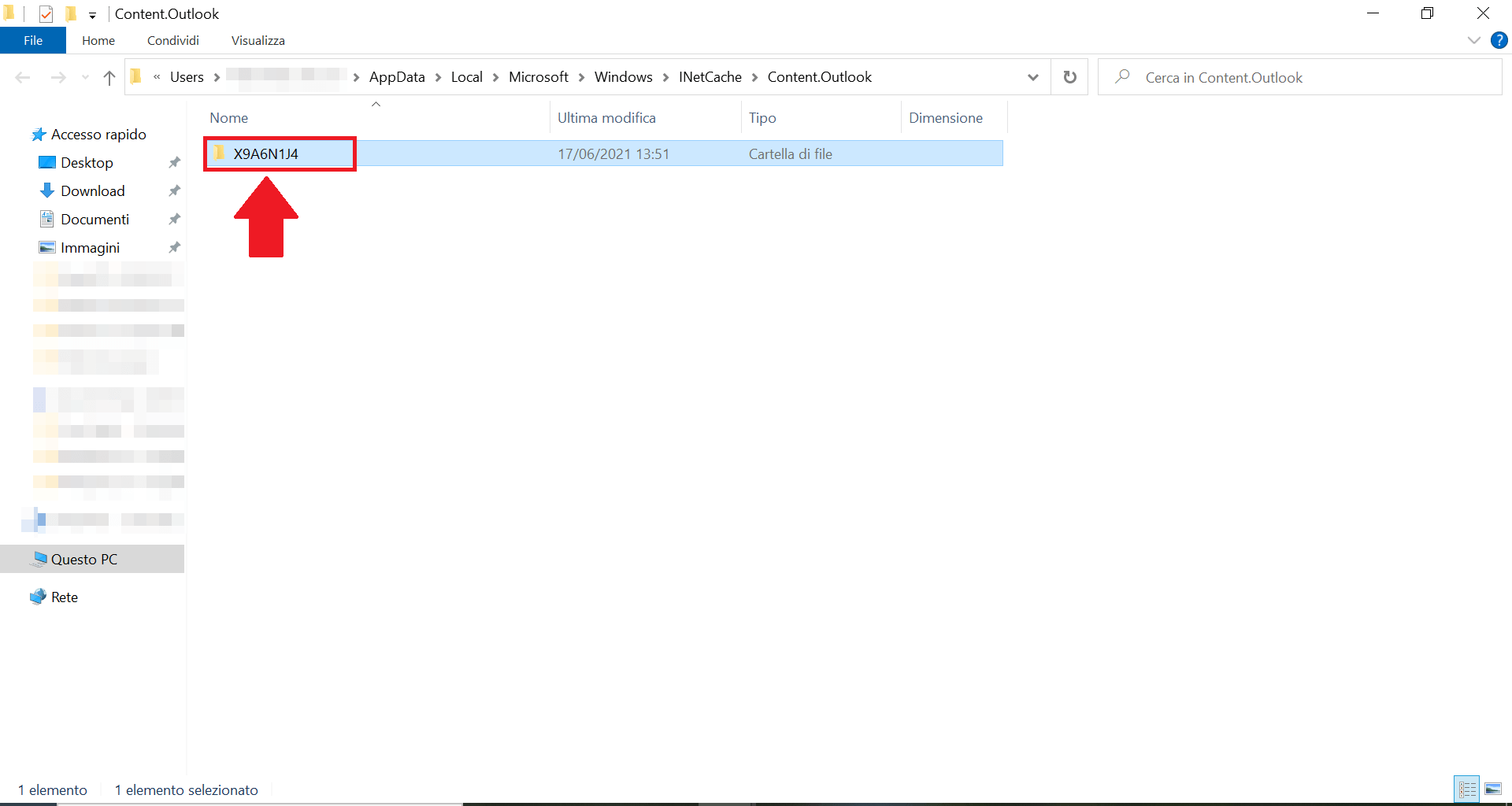Open the recent locations dropdown arrow
This screenshot has height=806, width=1512.
pos(85,77)
